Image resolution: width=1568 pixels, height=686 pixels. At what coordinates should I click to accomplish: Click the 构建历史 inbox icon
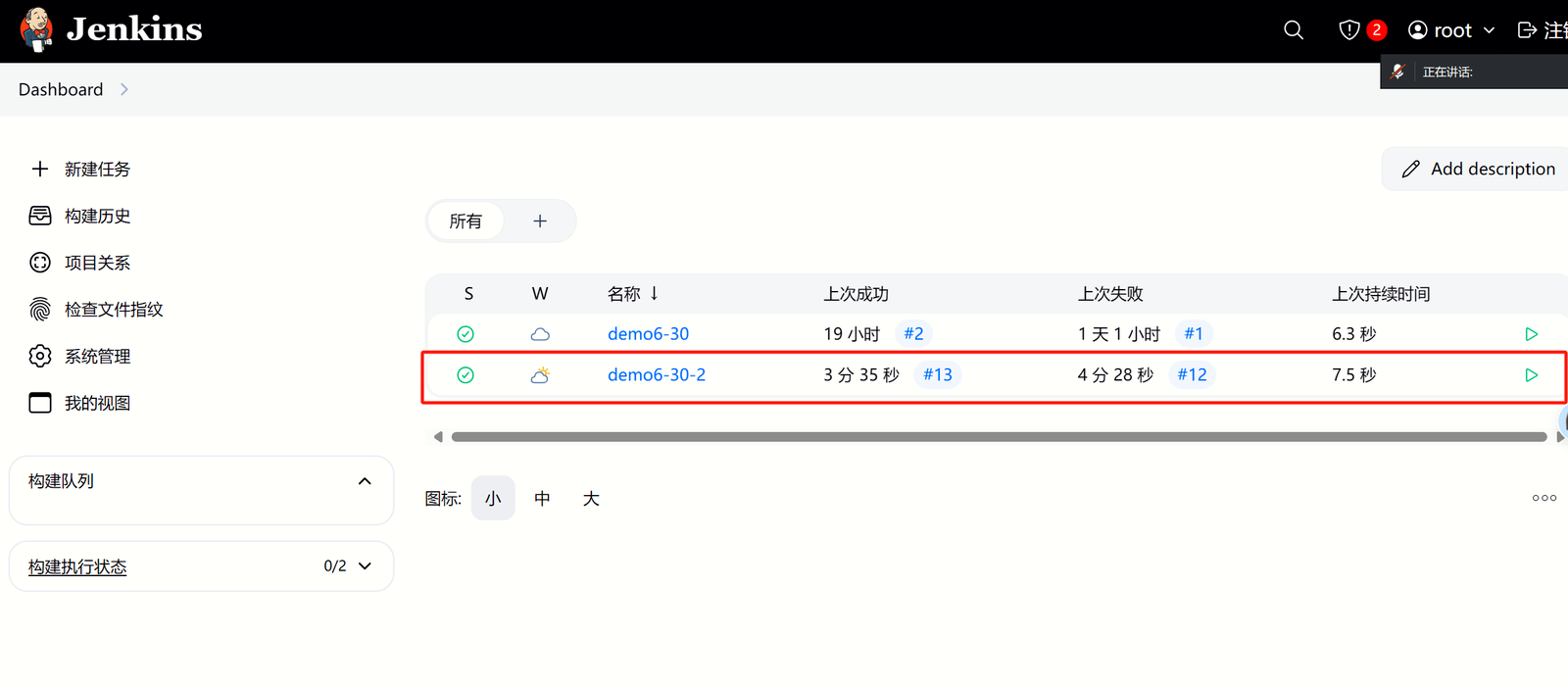[40, 216]
